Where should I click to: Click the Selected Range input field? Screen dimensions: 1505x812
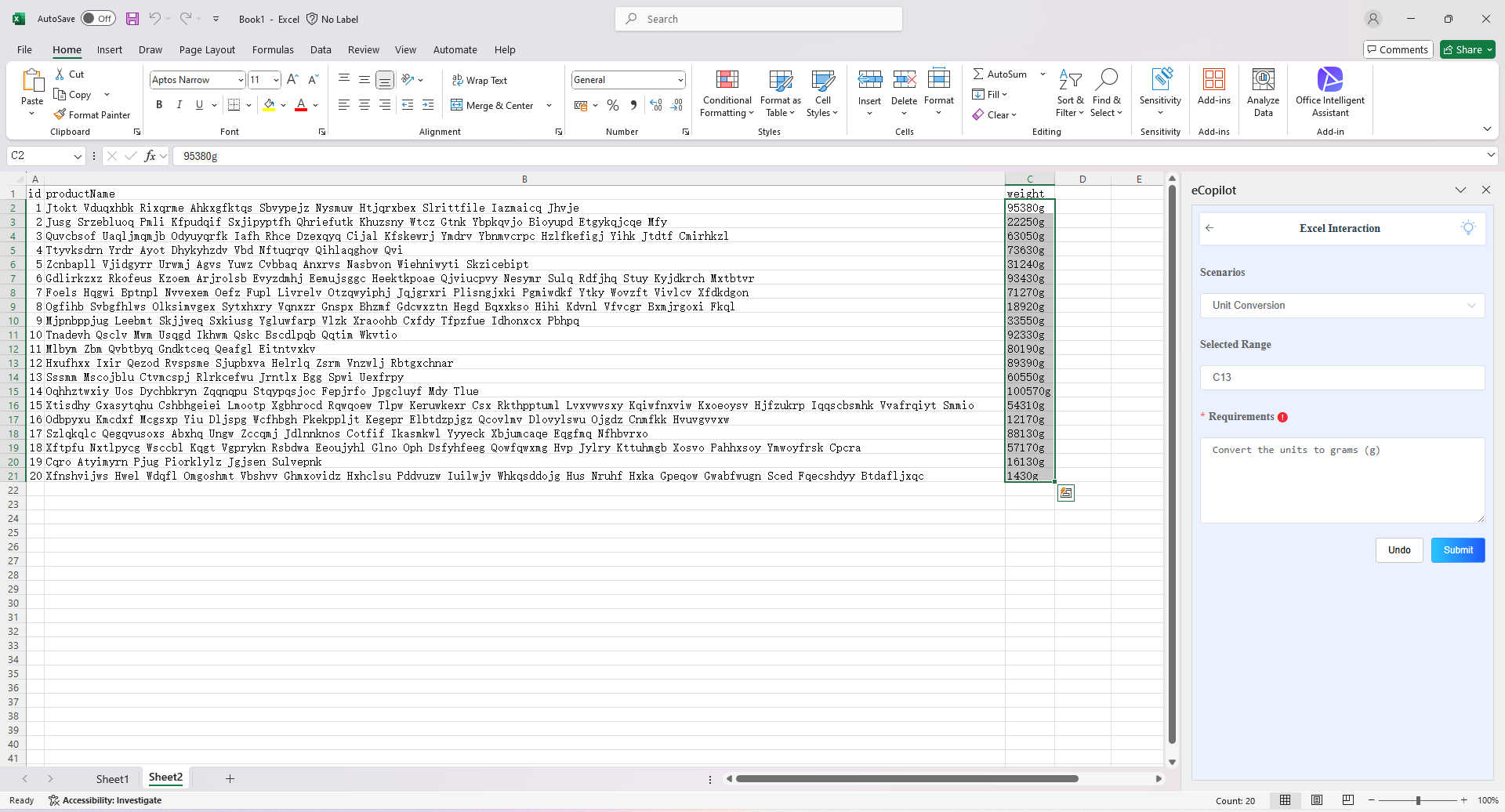point(1341,378)
